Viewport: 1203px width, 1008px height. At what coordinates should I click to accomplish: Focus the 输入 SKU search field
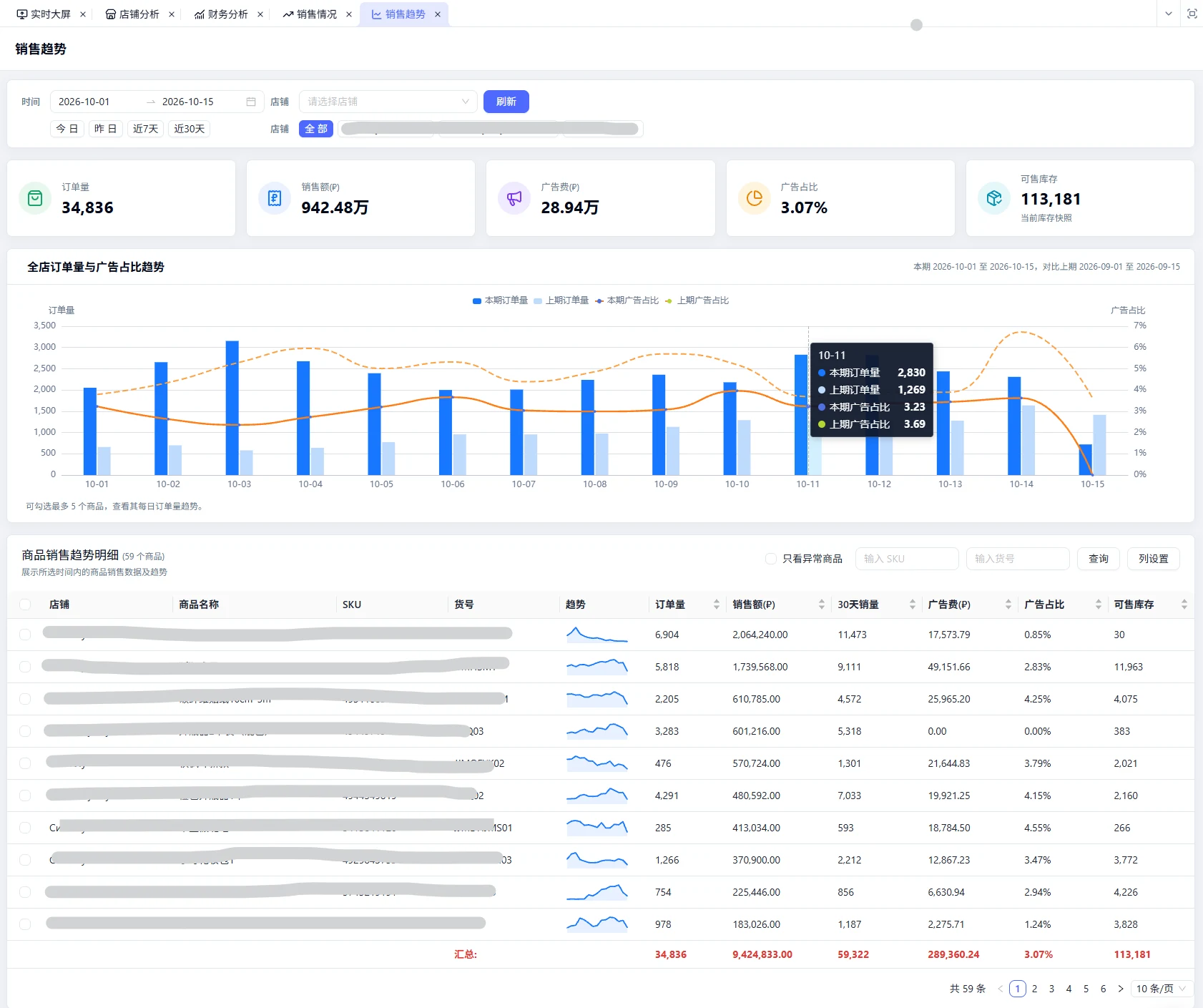point(907,559)
